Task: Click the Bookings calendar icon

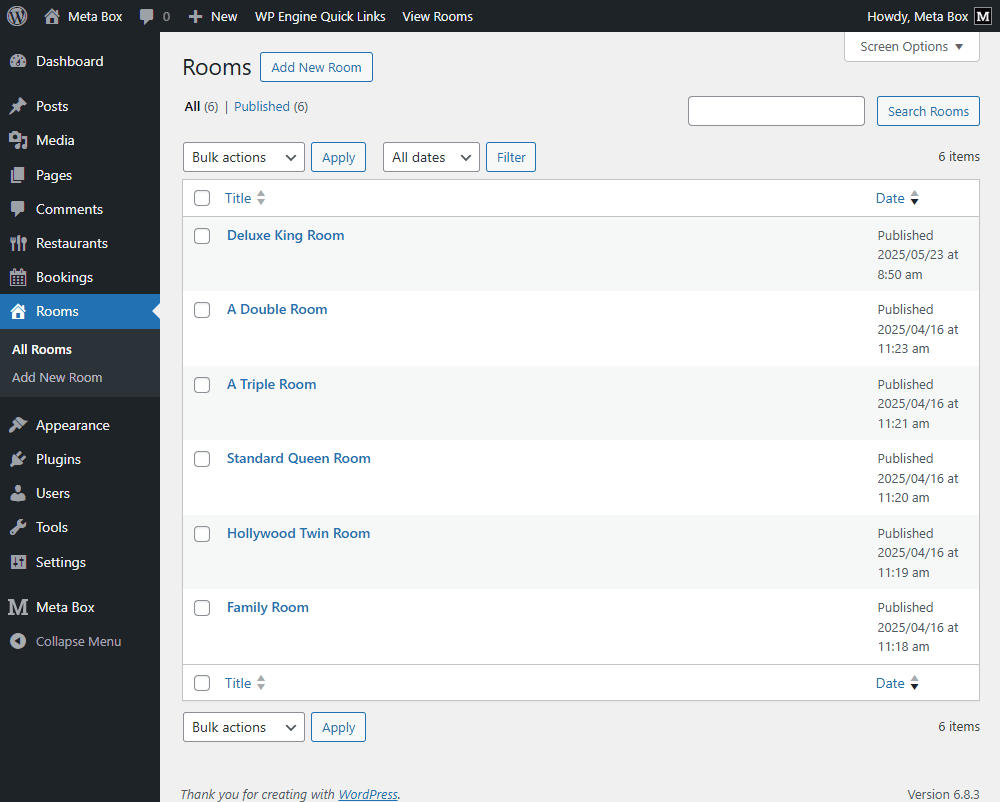Action: point(18,277)
